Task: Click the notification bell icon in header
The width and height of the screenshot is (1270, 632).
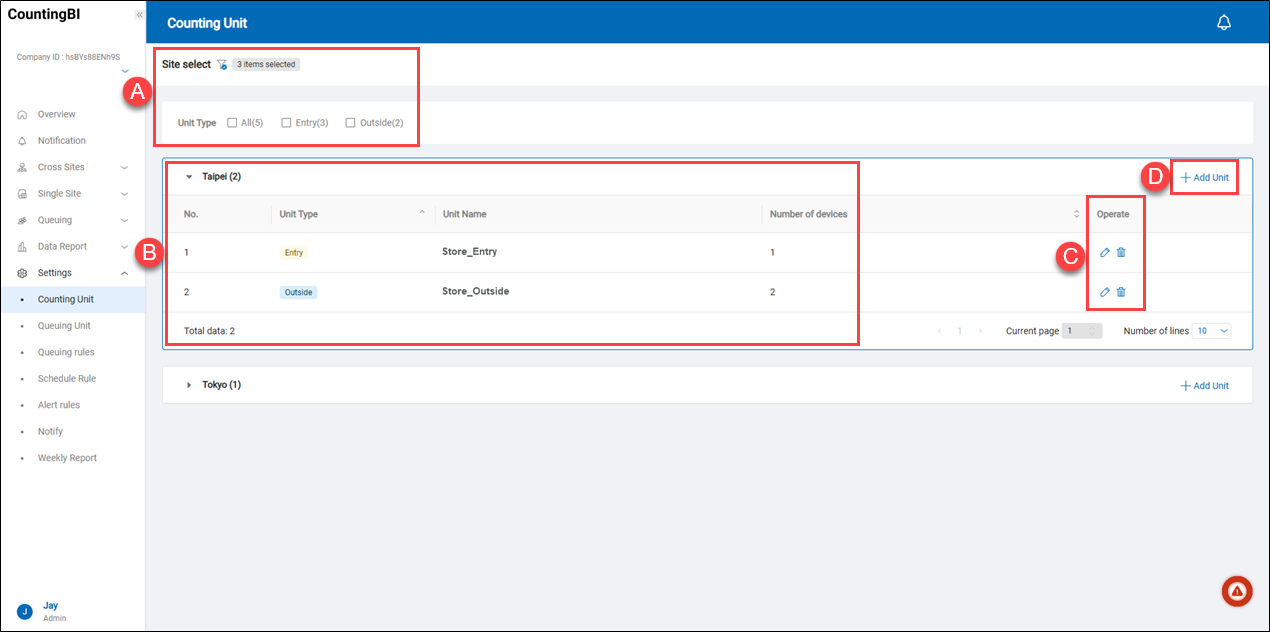Action: click(x=1223, y=23)
